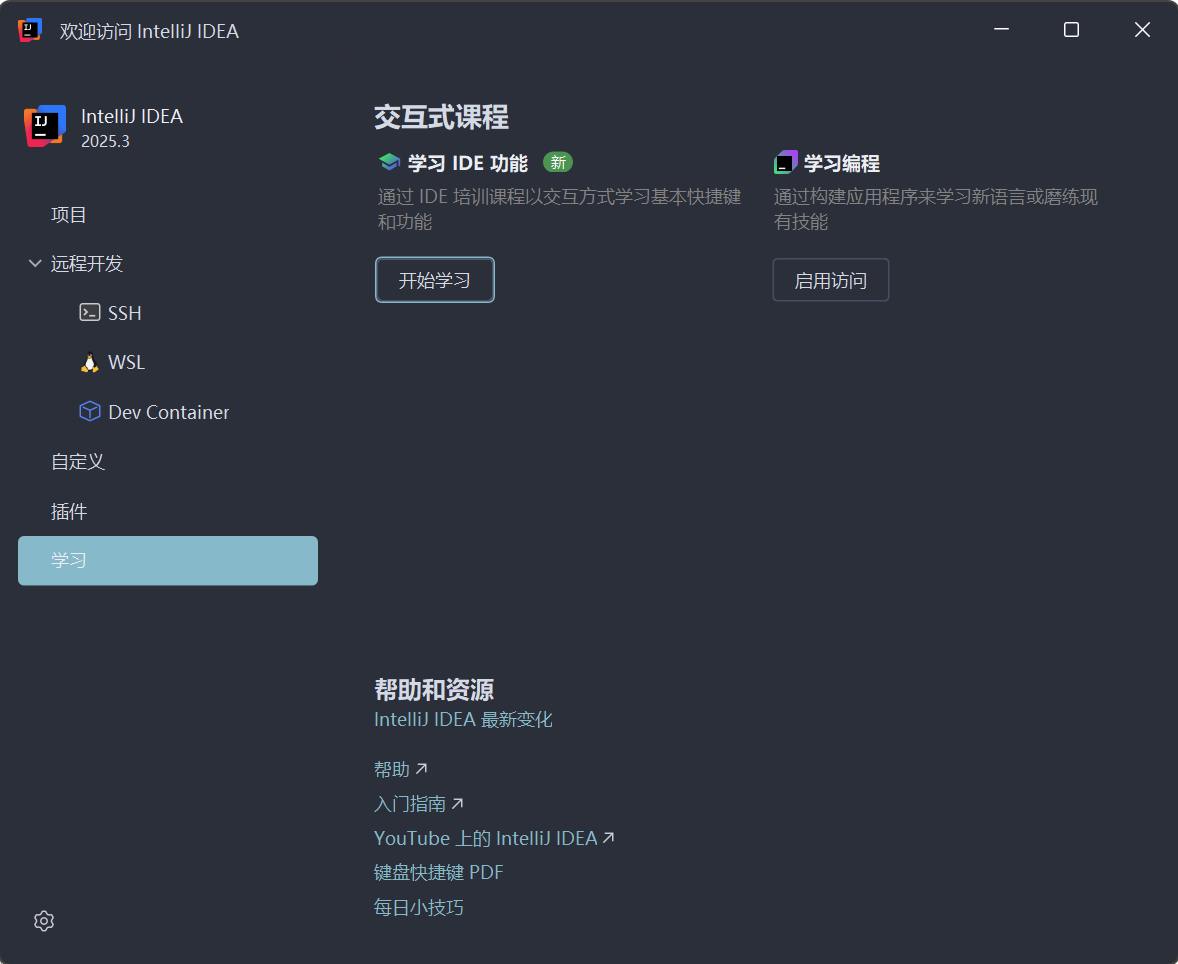The image size is (1178, 964).
Task: Collapse the 远程开发 tree section
Action: 34,263
